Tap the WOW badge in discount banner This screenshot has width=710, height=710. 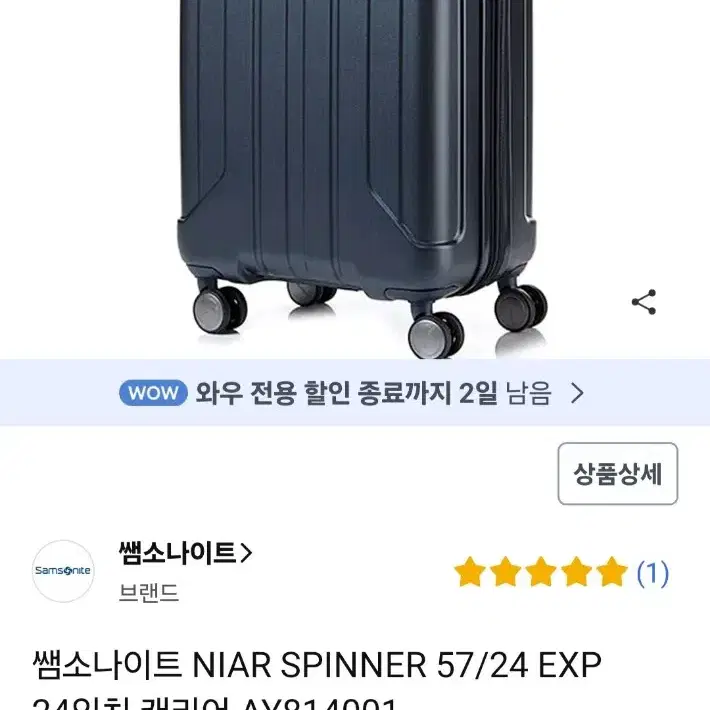(x=153, y=393)
